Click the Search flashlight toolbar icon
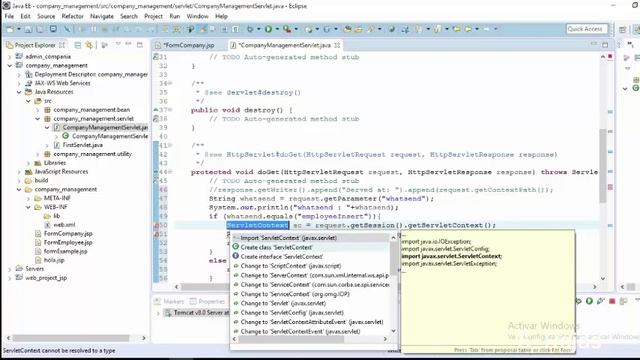 pyautogui.click(x=370, y=29)
